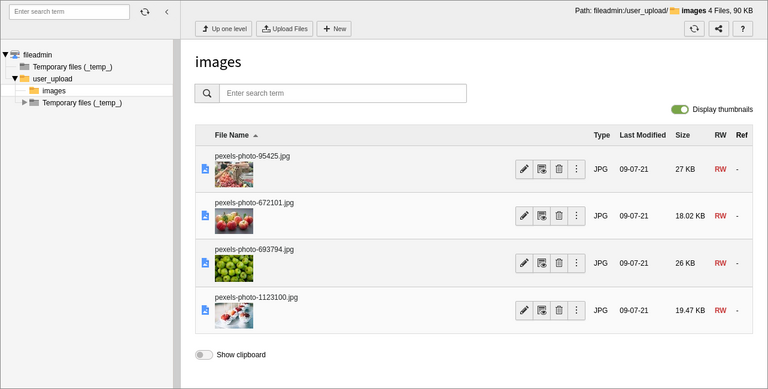Click the magnifier search button

(207, 93)
